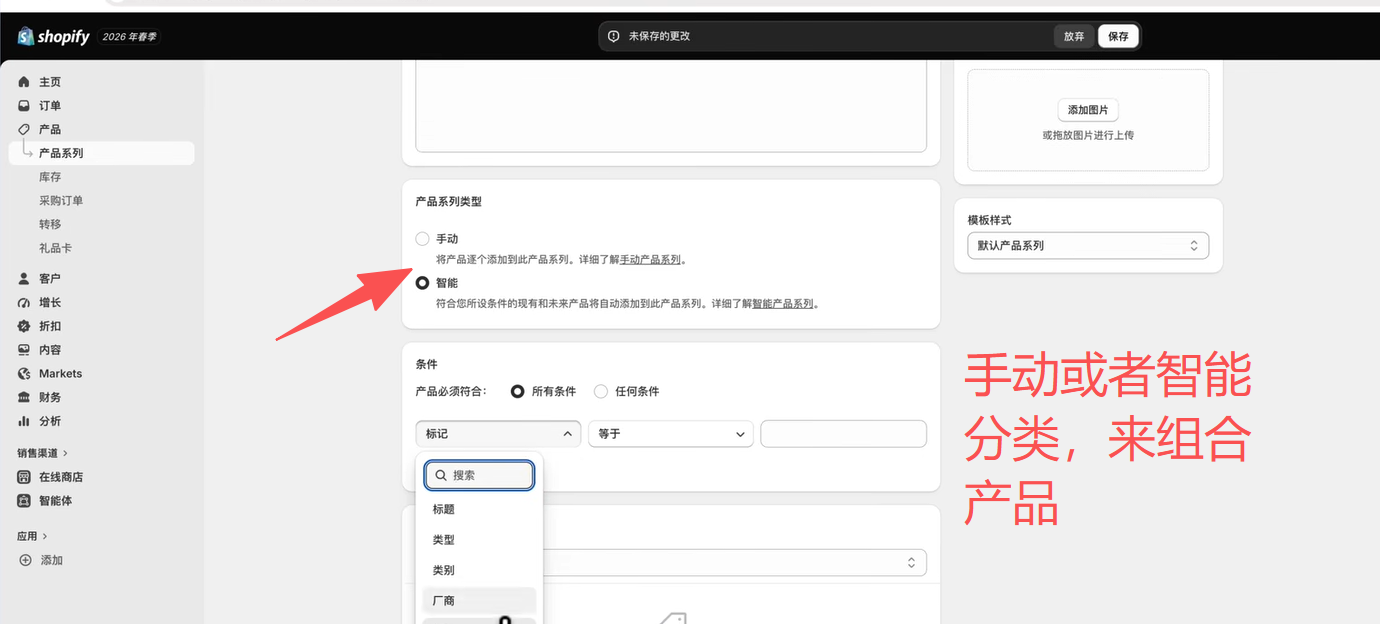Select 类型 from the dropdown list
This screenshot has width=1380, height=624.
coord(479,540)
